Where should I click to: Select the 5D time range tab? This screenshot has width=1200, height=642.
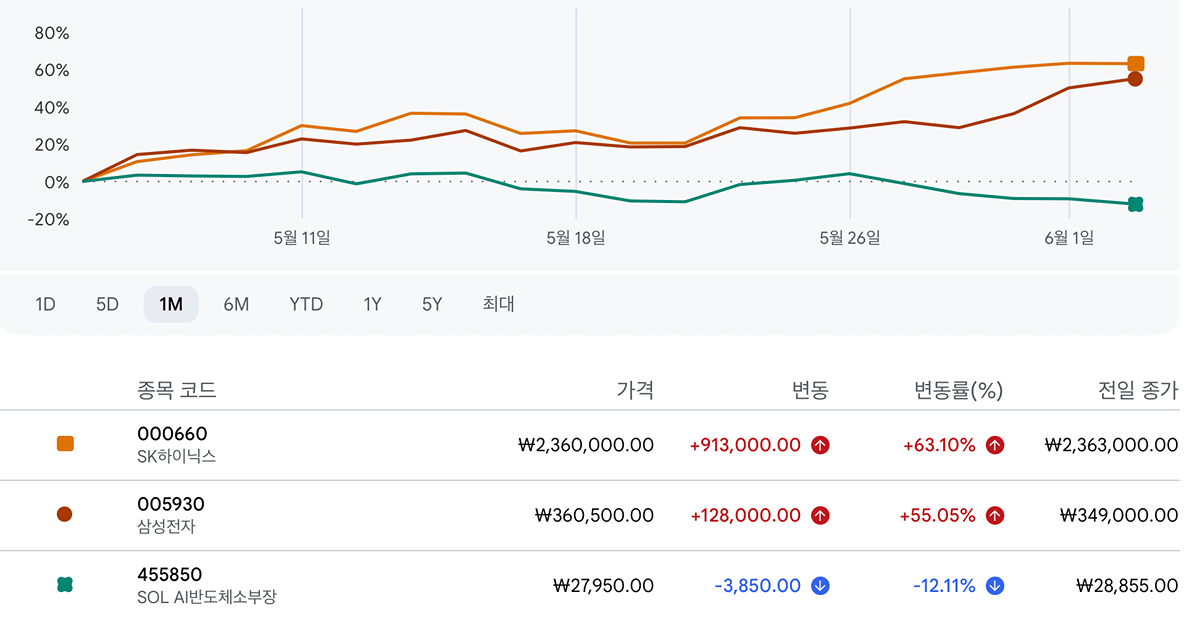107,304
